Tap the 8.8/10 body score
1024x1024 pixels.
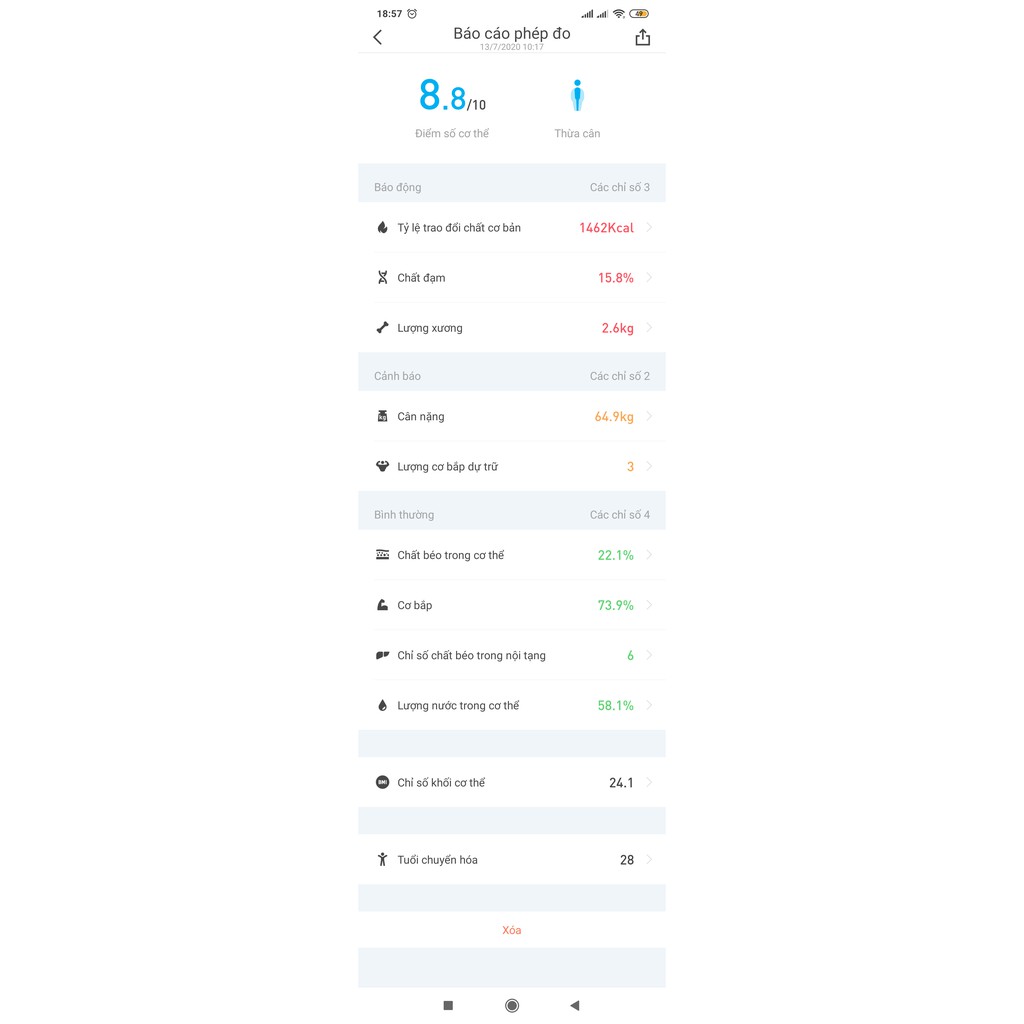pyautogui.click(x=452, y=95)
